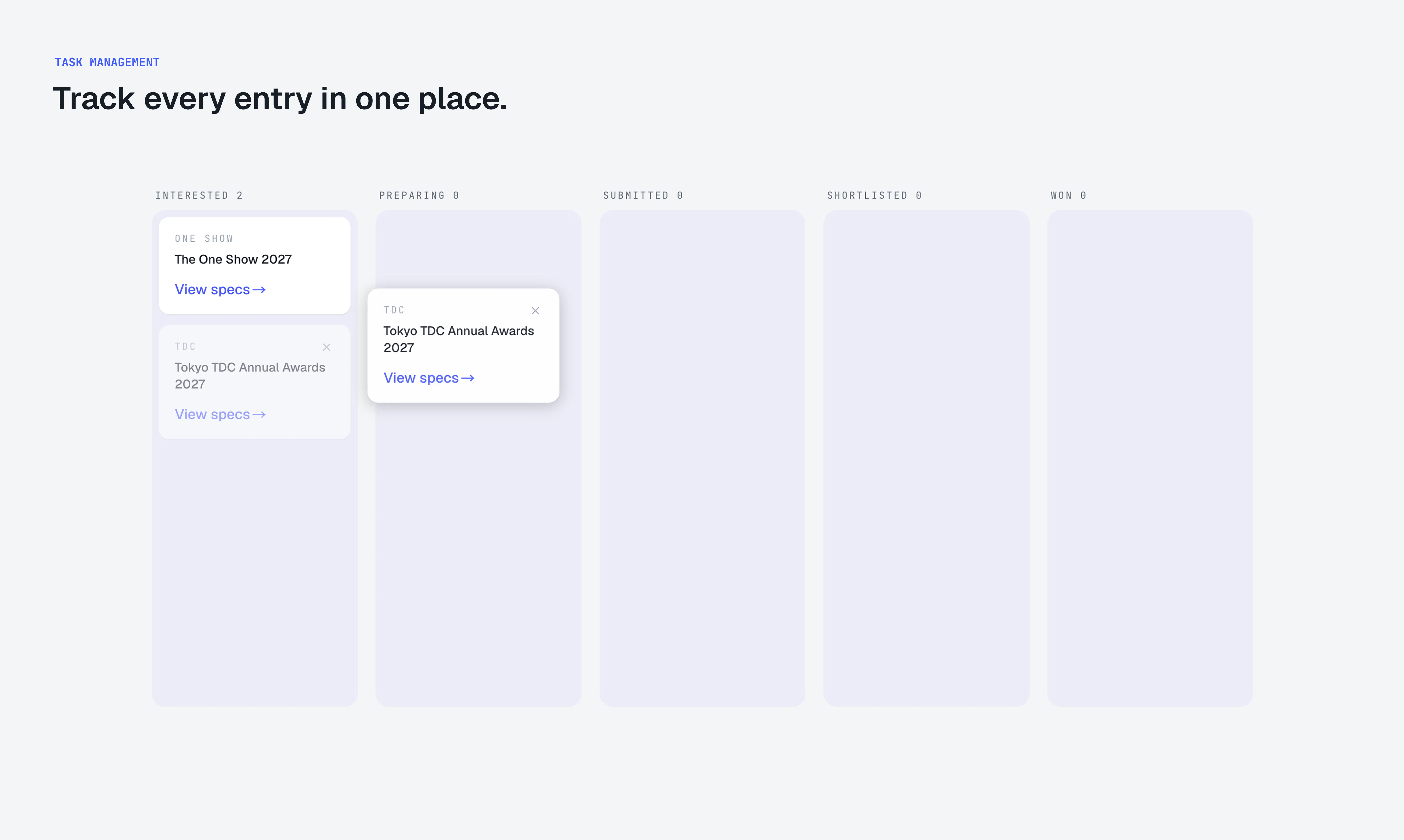Select The One Show 2027 card title
This screenshot has width=1404, height=840.
[x=233, y=259]
